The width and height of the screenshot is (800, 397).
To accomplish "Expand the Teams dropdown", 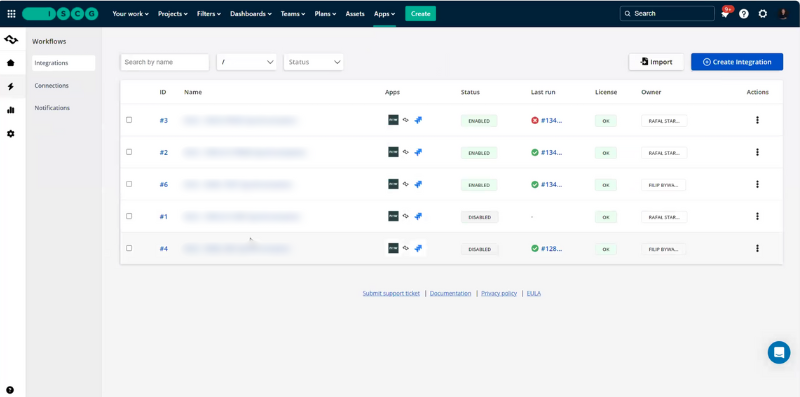I will click(293, 14).
